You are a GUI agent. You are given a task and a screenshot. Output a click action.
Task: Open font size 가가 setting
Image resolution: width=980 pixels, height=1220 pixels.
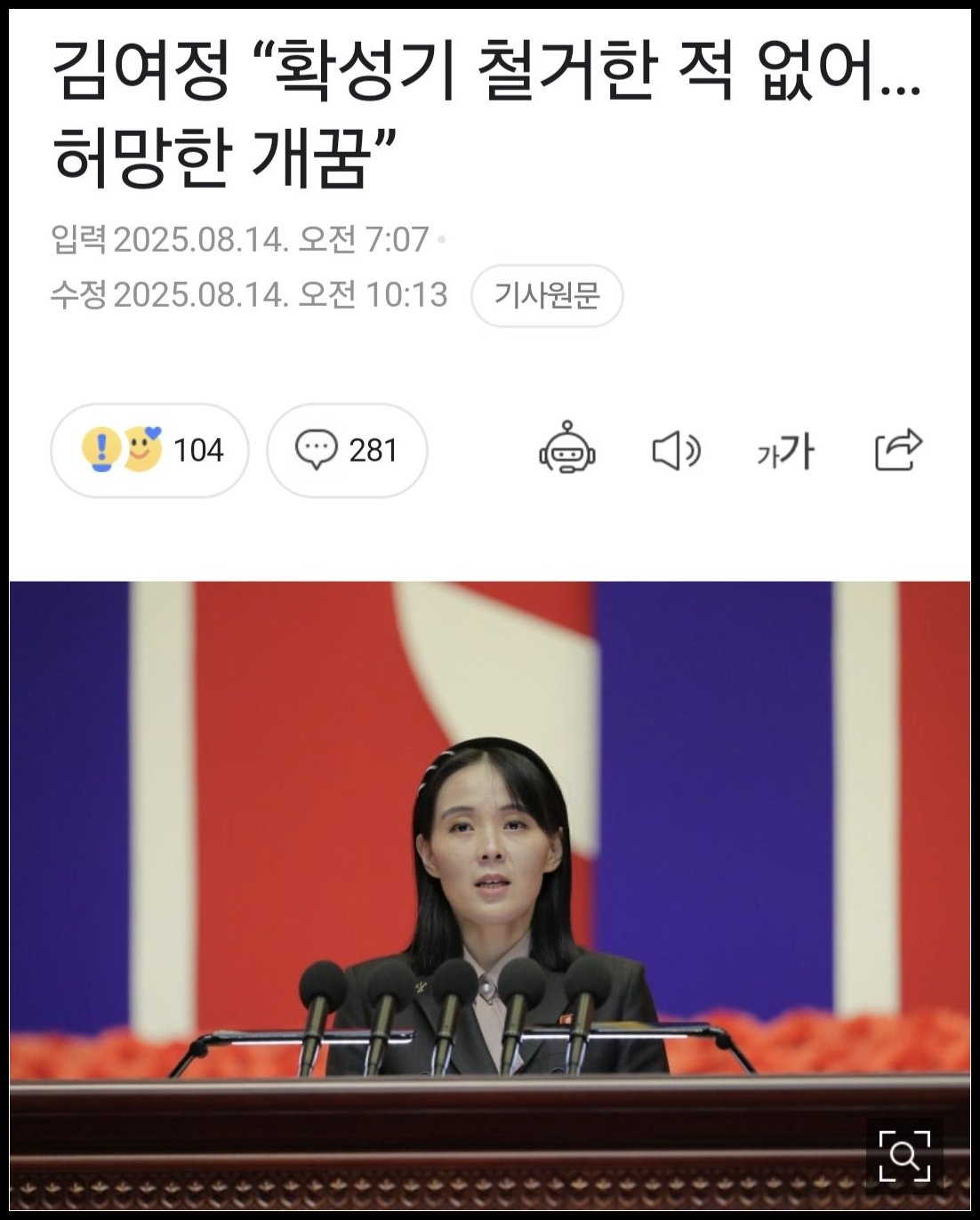point(785,450)
